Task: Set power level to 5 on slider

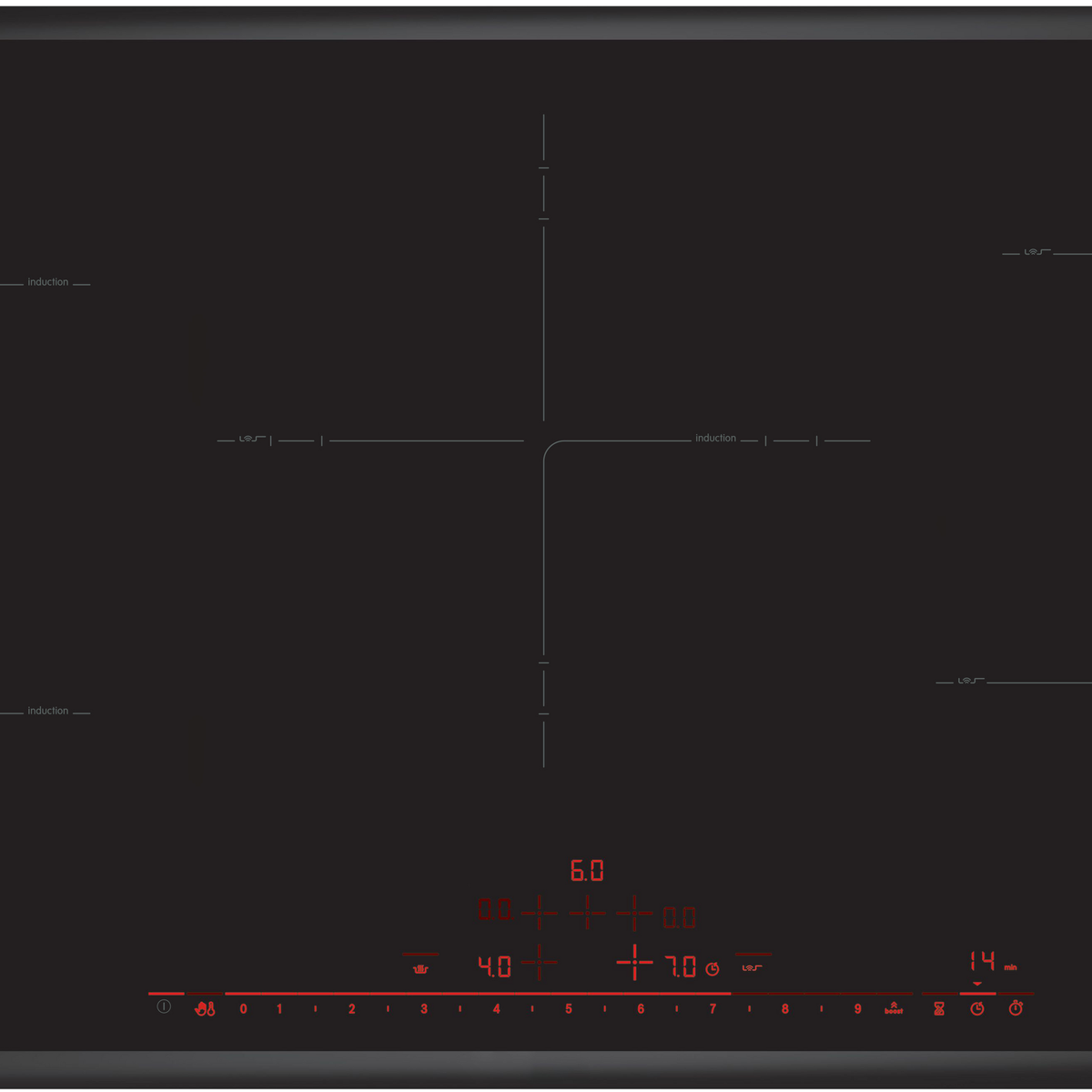Action: [x=569, y=1008]
